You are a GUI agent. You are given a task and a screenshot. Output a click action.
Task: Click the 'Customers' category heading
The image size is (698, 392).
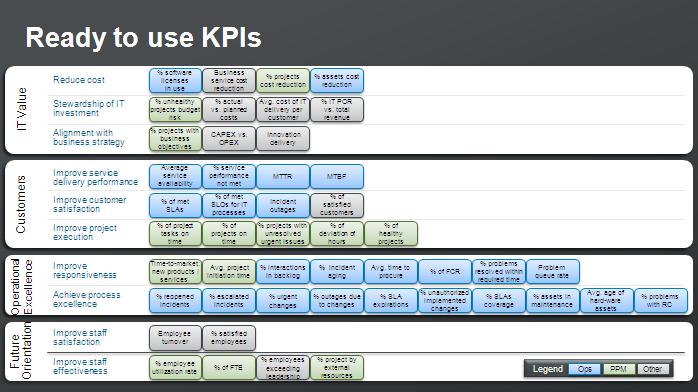(x=20, y=204)
